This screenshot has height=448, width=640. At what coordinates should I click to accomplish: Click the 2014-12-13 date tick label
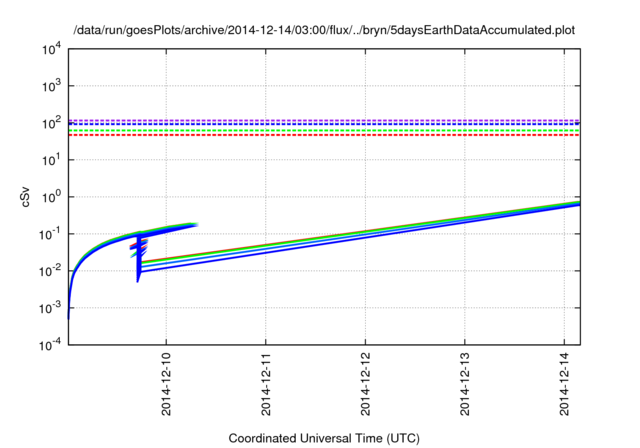[465, 384]
